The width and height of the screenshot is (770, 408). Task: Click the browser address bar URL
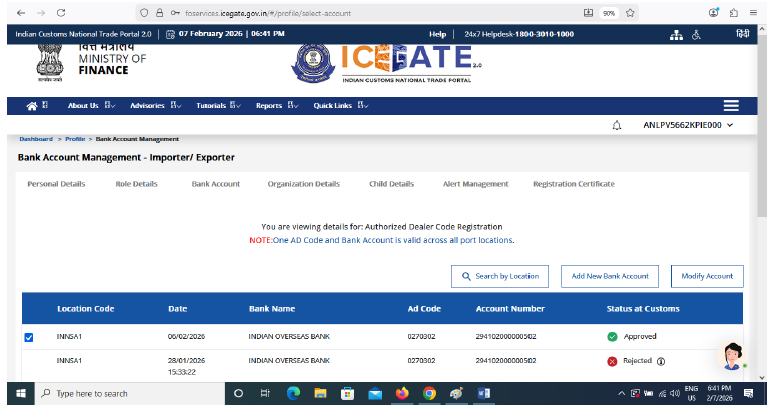tap(268, 13)
